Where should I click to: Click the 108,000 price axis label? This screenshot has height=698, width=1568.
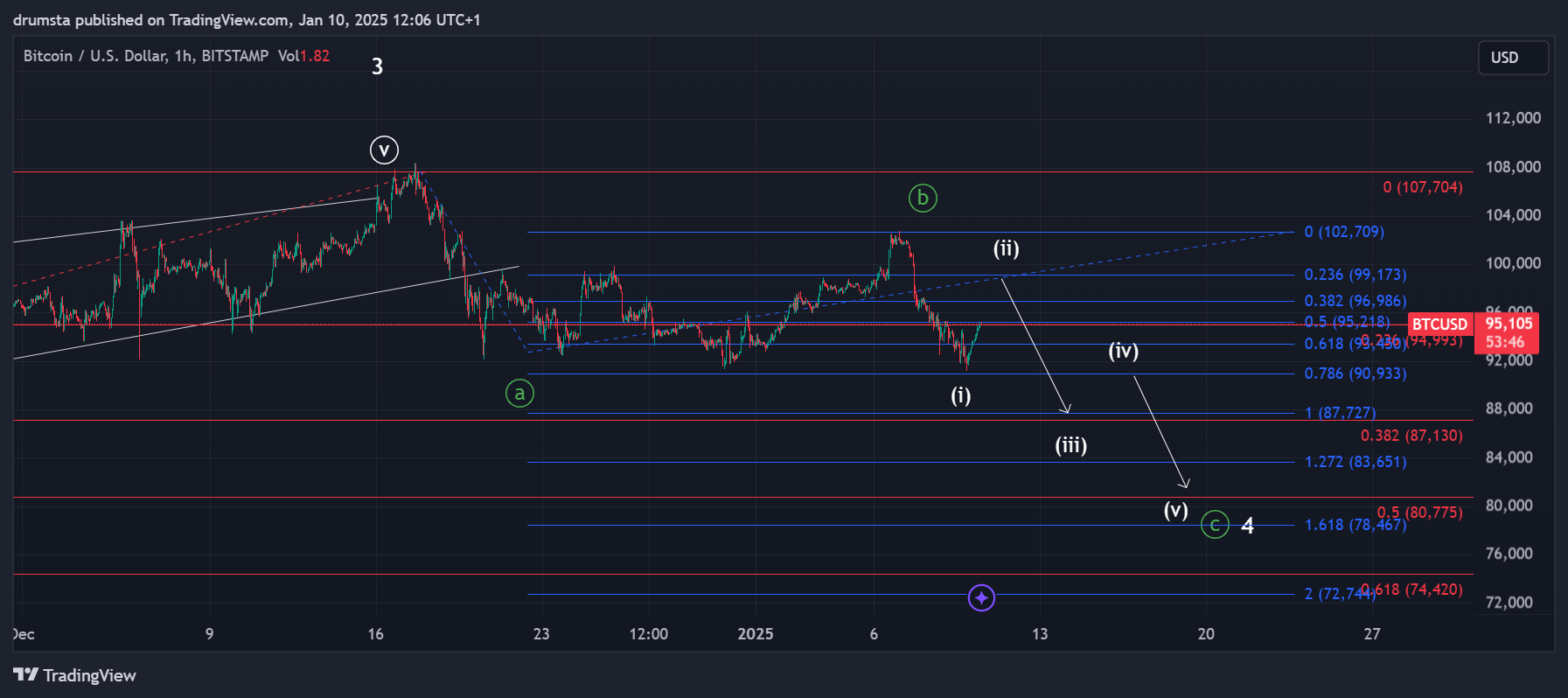[1513, 167]
